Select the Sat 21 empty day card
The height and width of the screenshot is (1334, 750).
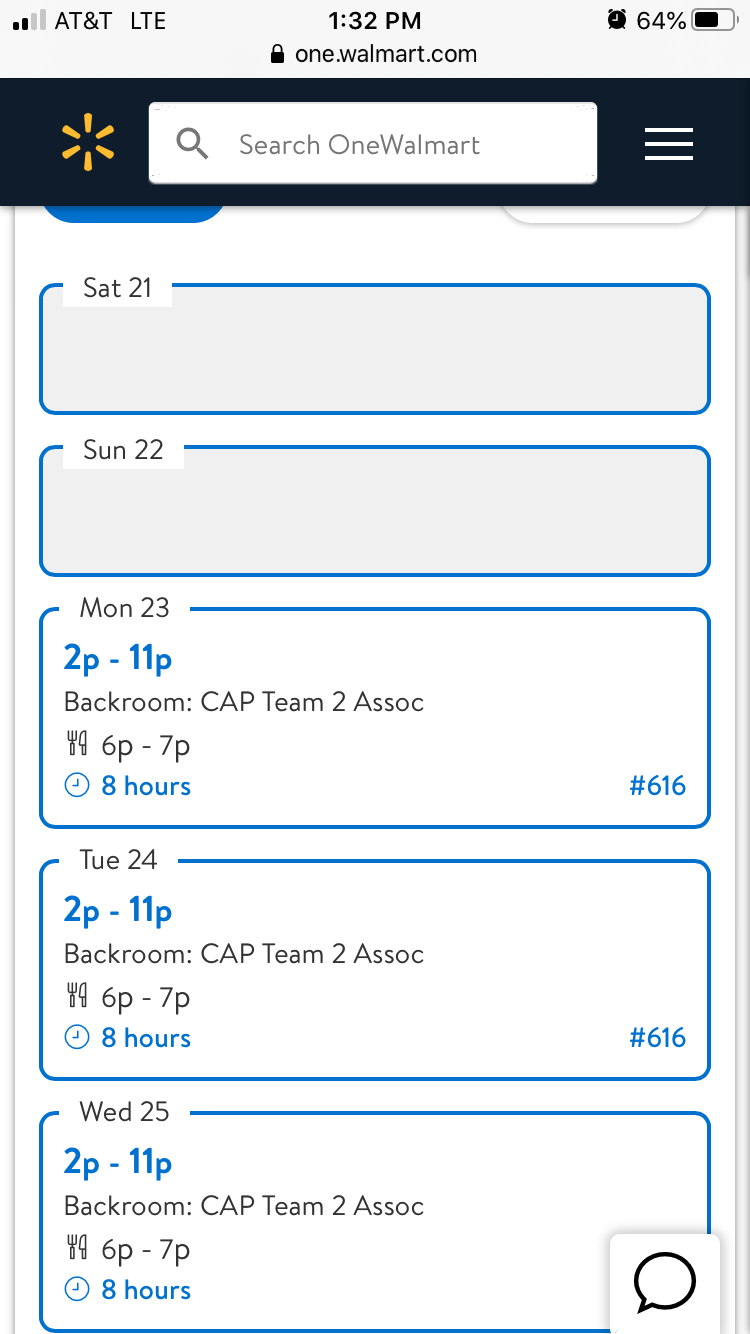(x=375, y=349)
